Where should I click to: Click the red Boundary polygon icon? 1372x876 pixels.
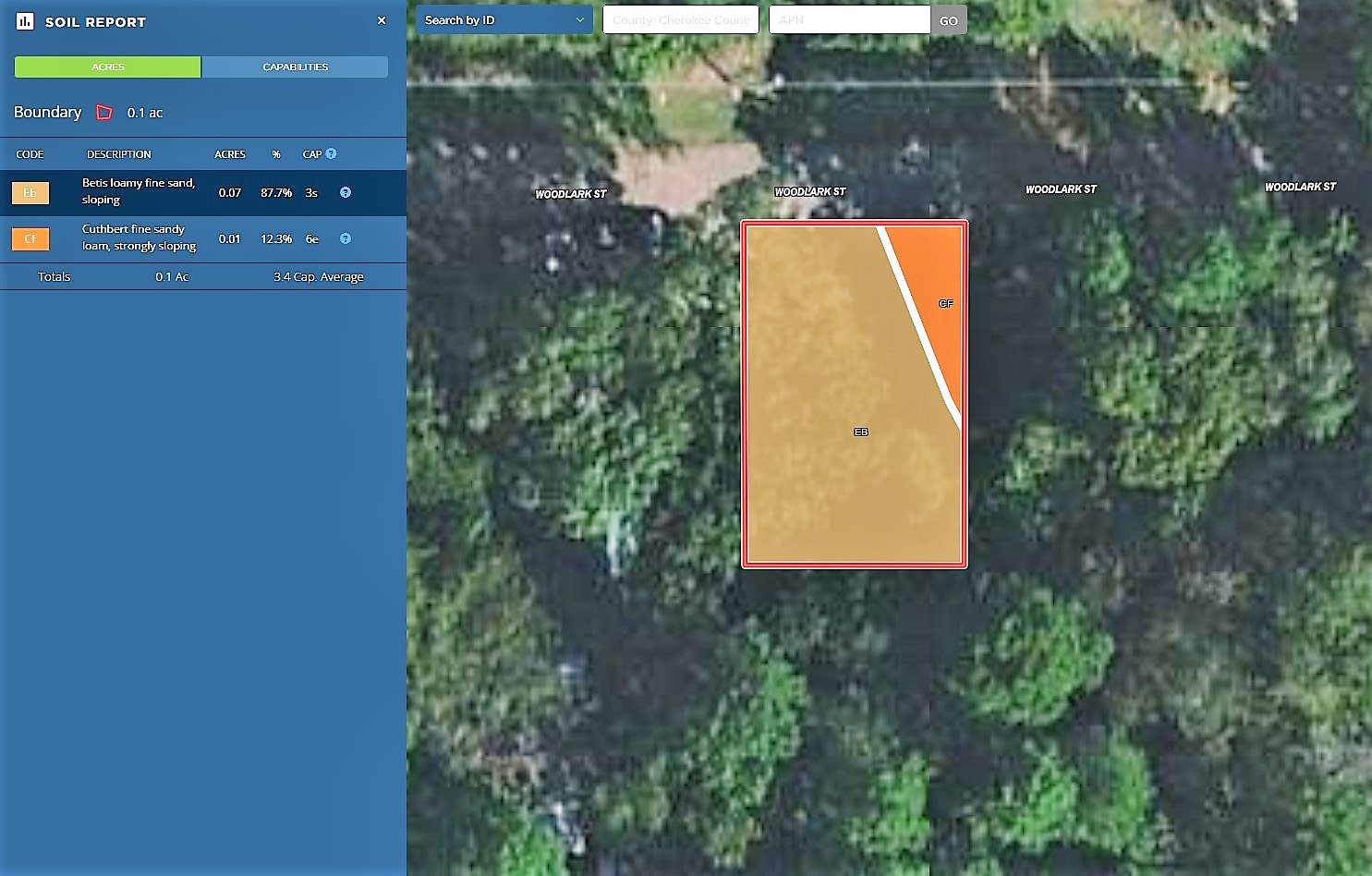[x=104, y=112]
